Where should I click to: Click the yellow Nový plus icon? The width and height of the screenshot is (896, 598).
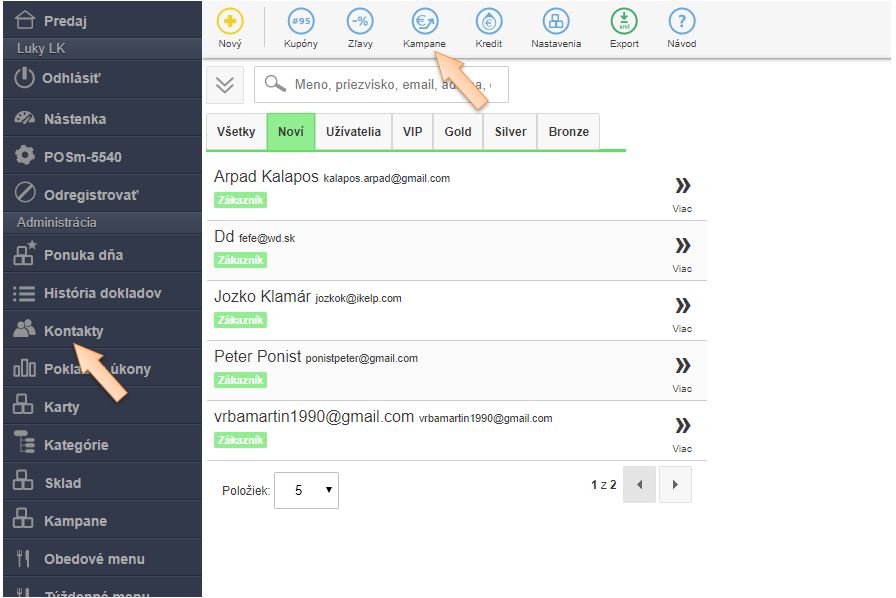(x=229, y=22)
